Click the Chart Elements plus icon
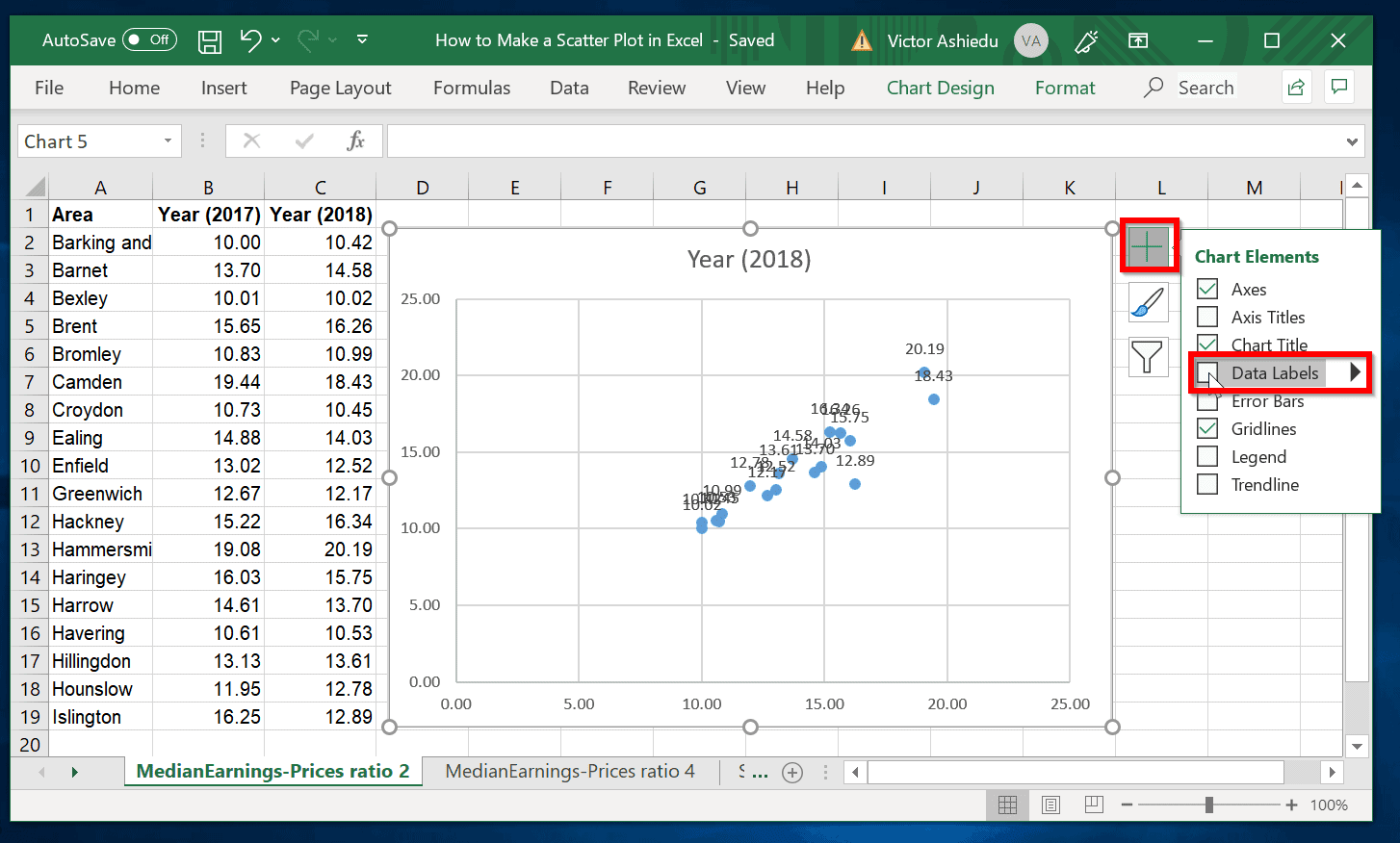Screen dimensions: 1400x843 coord(1149,245)
